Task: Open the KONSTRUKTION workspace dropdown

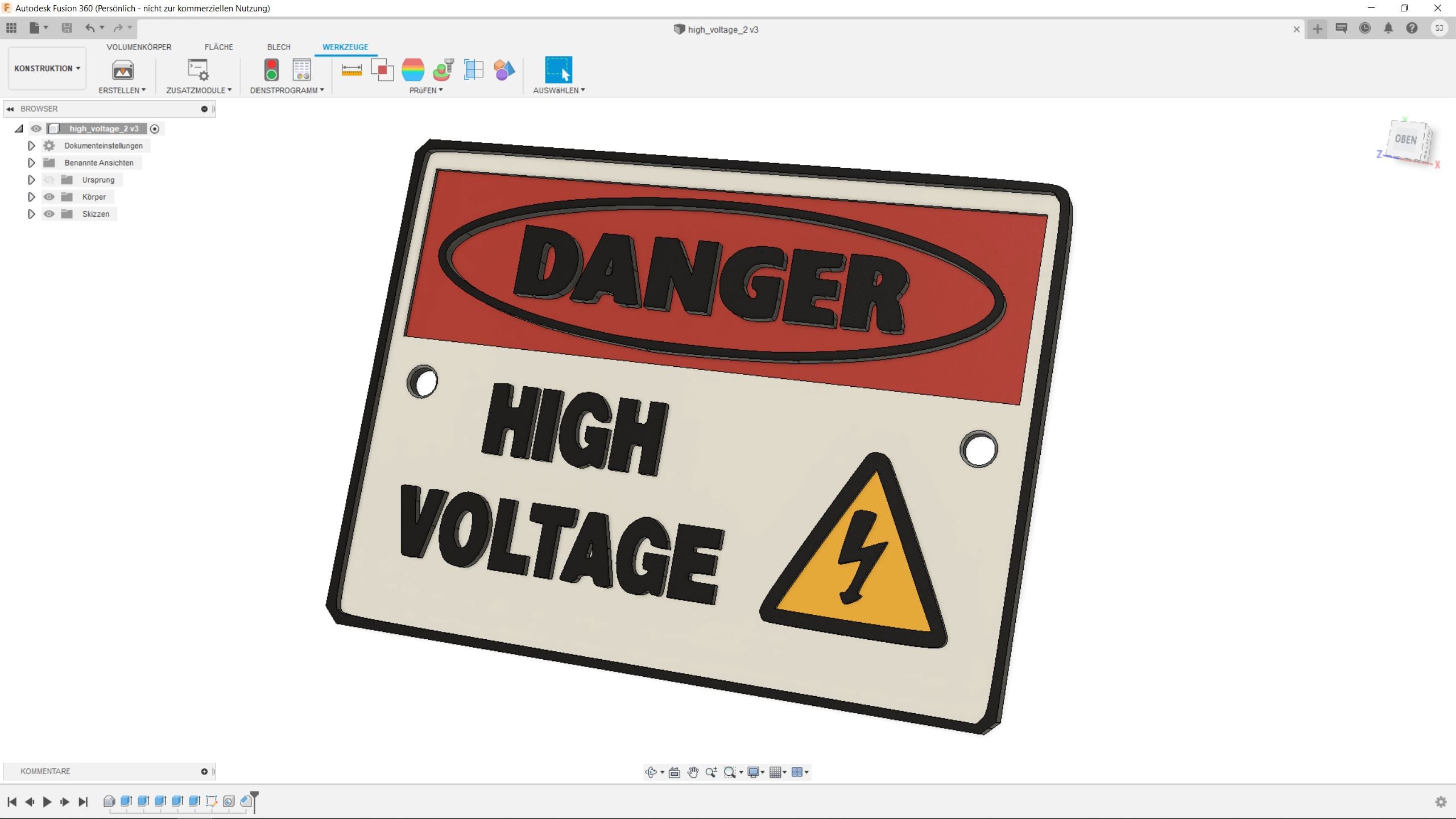Action: point(47,68)
